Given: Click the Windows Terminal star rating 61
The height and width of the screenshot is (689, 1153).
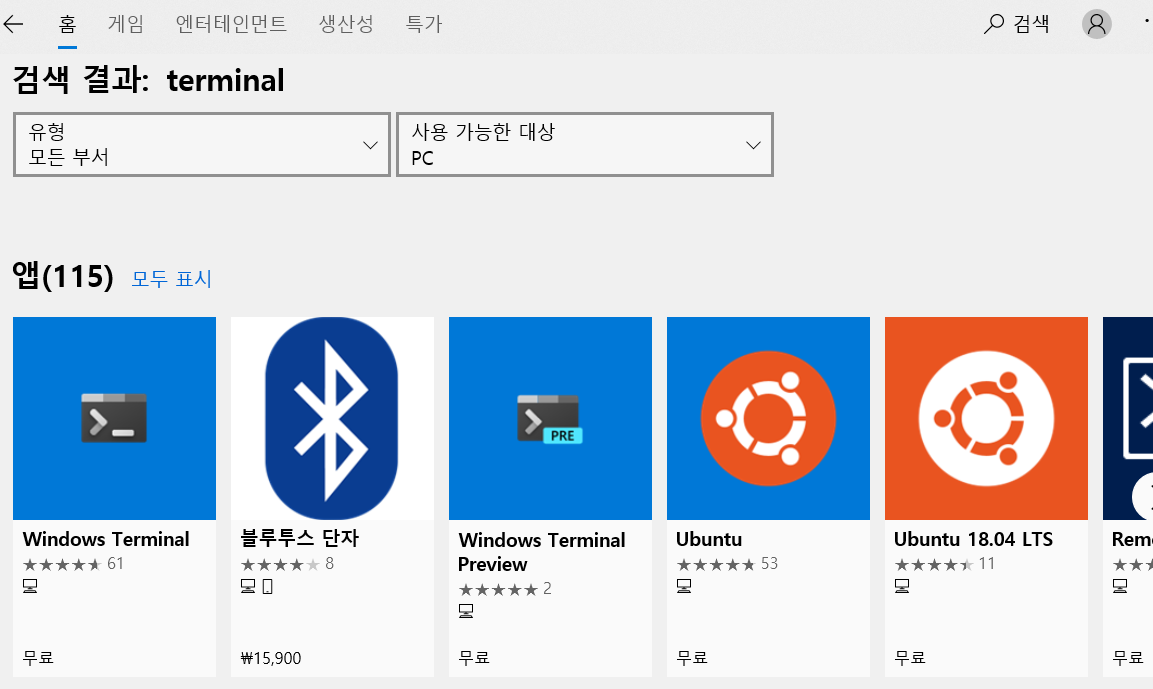Looking at the screenshot, I should pyautogui.click(x=73, y=564).
